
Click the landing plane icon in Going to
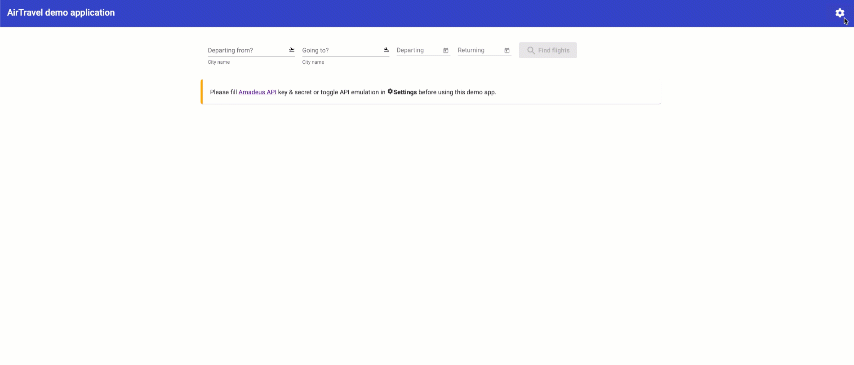386,50
